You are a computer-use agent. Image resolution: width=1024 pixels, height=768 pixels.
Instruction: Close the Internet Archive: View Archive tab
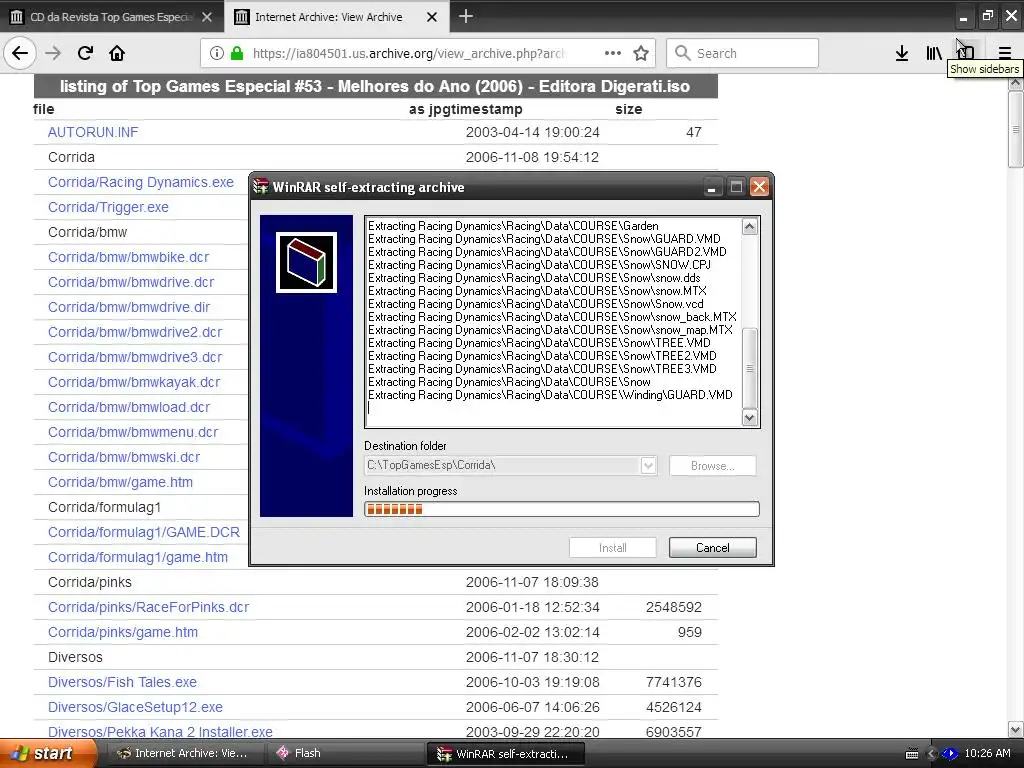[432, 17]
